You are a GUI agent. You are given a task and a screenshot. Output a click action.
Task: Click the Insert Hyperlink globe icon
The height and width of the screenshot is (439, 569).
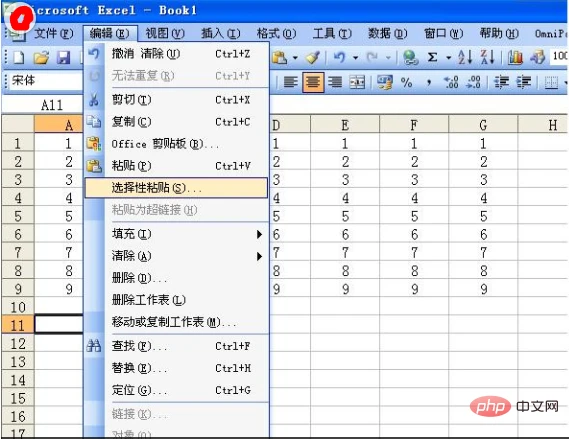click(410, 57)
